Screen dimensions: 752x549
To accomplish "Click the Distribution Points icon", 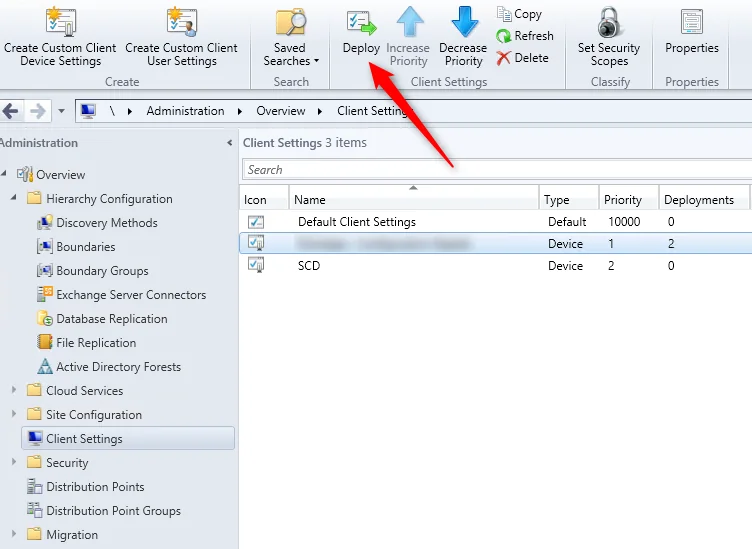I will 35,486.
